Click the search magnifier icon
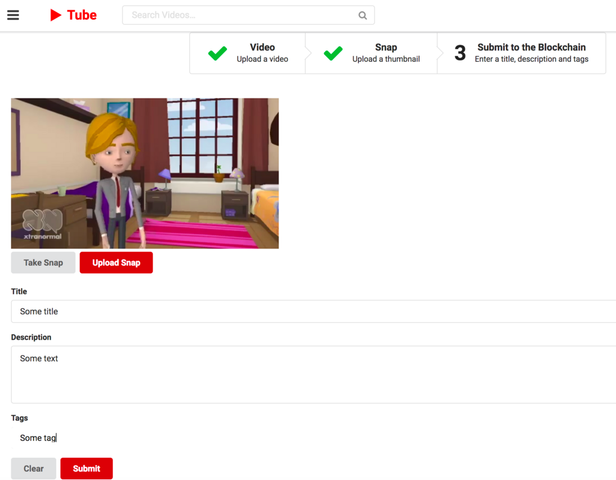This screenshot has height=480, width=616. [x=362, y=15]
